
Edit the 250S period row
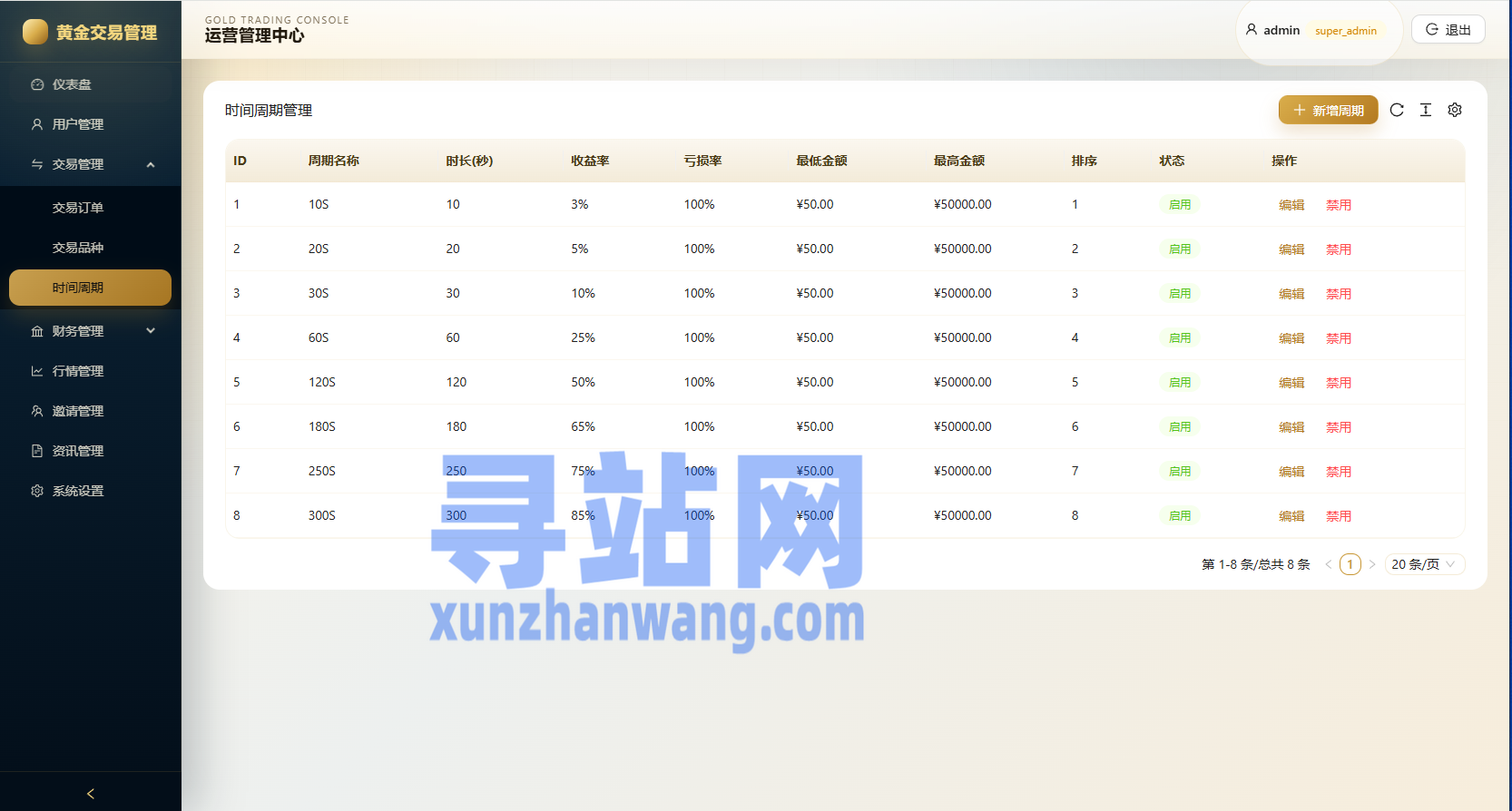[x=1291, y=472]
